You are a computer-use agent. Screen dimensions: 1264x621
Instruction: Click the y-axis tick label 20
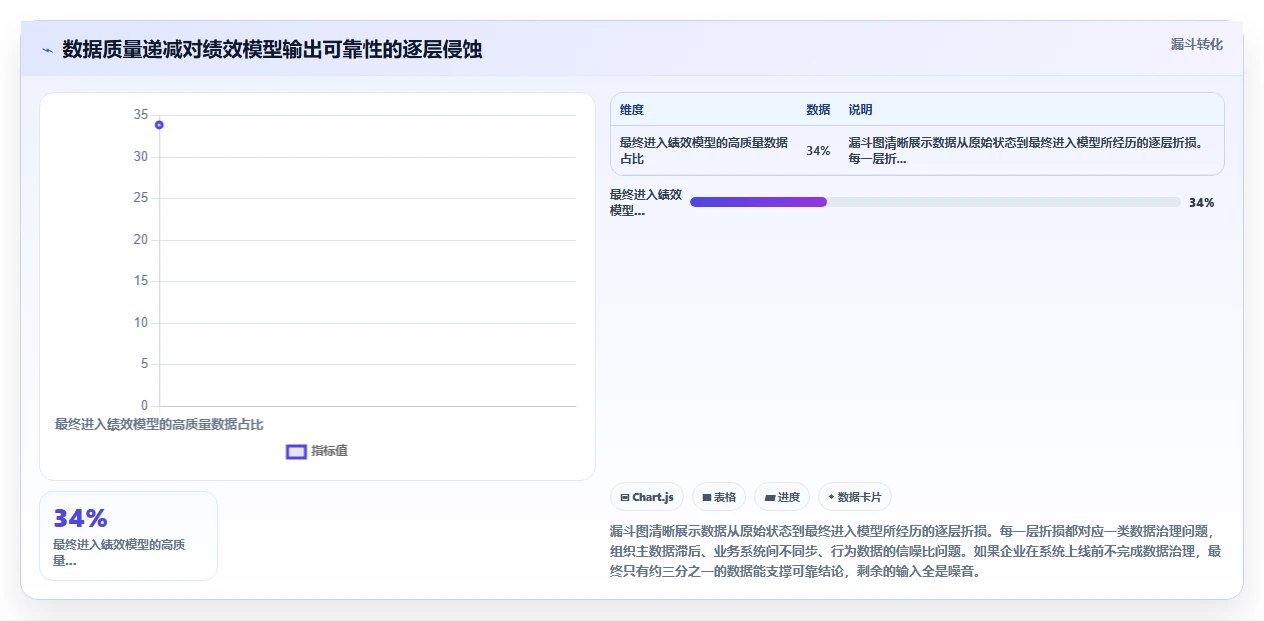coord(140,240)
